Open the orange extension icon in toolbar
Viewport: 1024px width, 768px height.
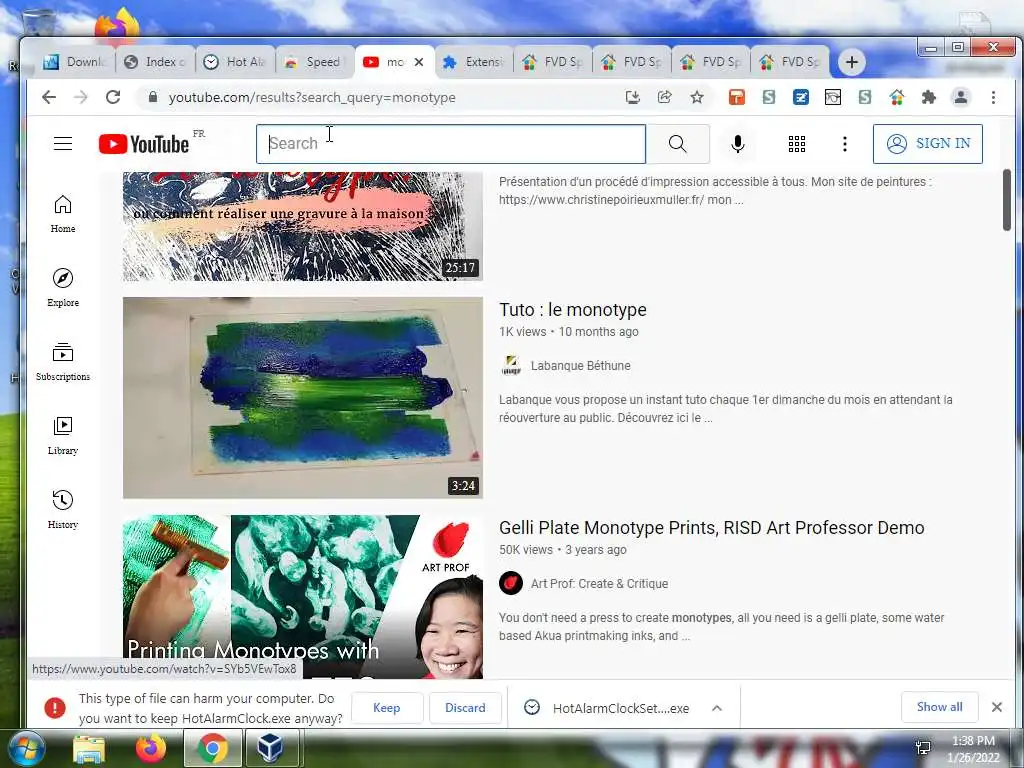737,97
